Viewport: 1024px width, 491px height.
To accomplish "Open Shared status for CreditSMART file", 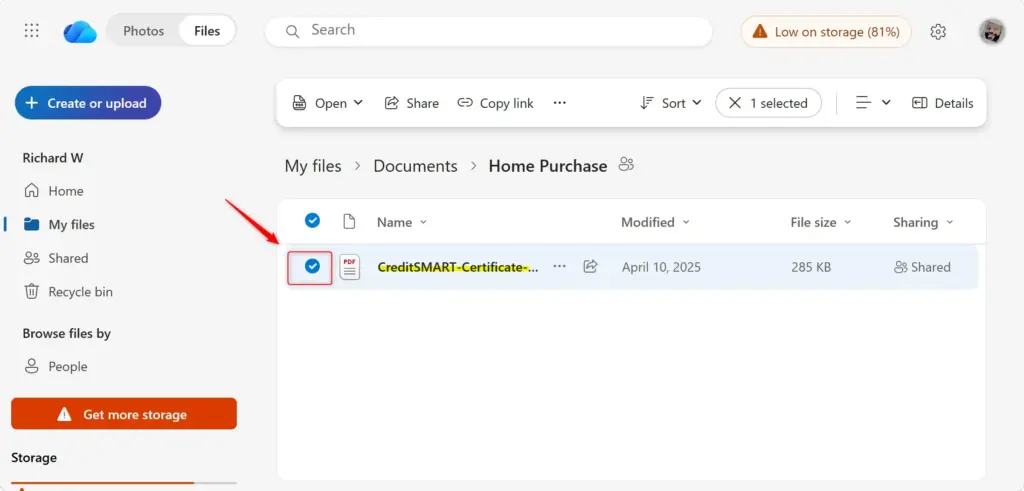I will (922, 267).
